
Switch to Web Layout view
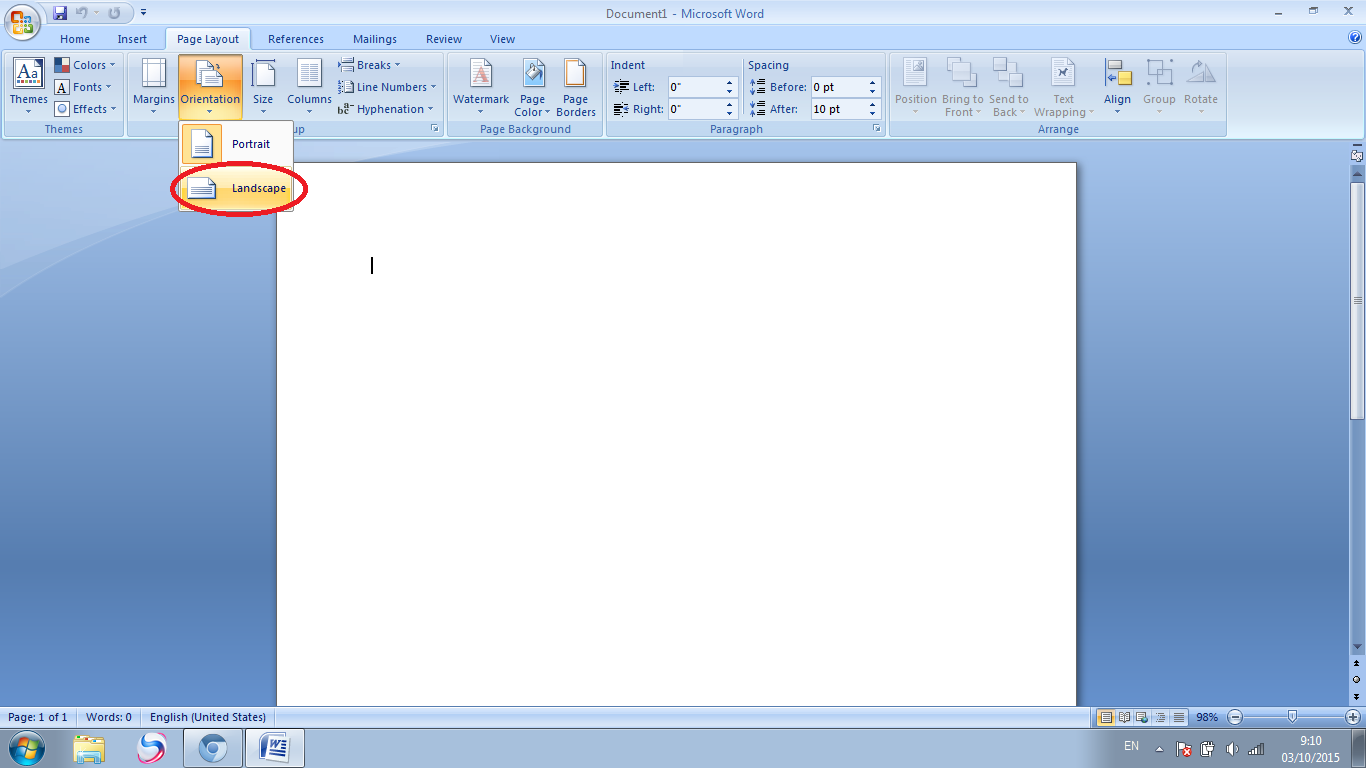tap(1141, 717)
